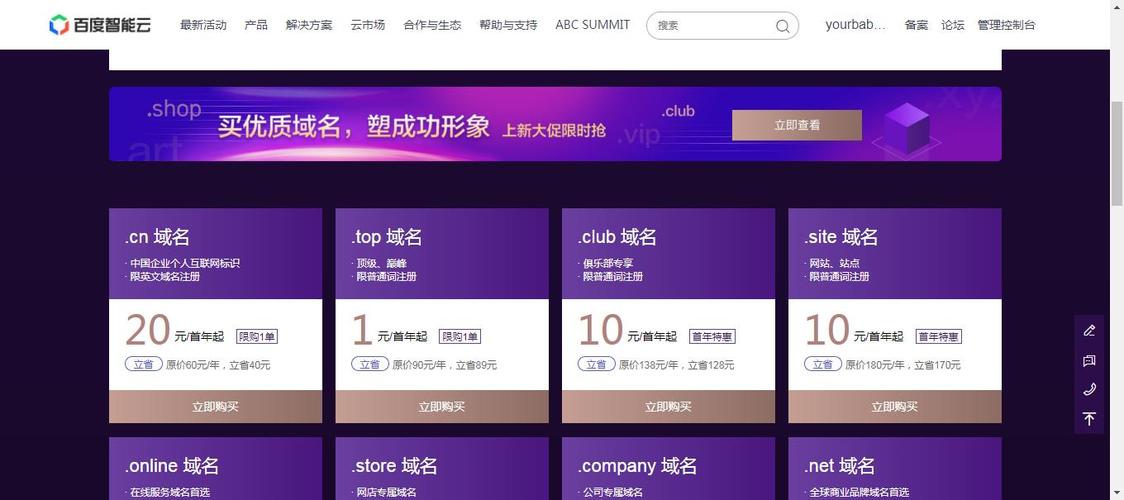1124x500 pixels.
Task: Click the .online 域名 card title
Action: [x=172, y=466]
